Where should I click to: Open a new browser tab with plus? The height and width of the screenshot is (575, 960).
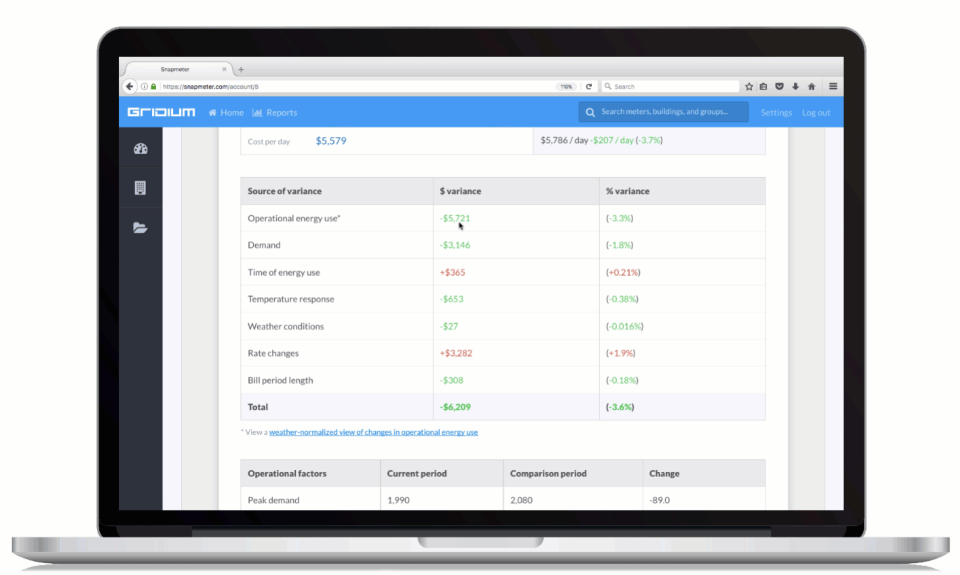point(241,69)
